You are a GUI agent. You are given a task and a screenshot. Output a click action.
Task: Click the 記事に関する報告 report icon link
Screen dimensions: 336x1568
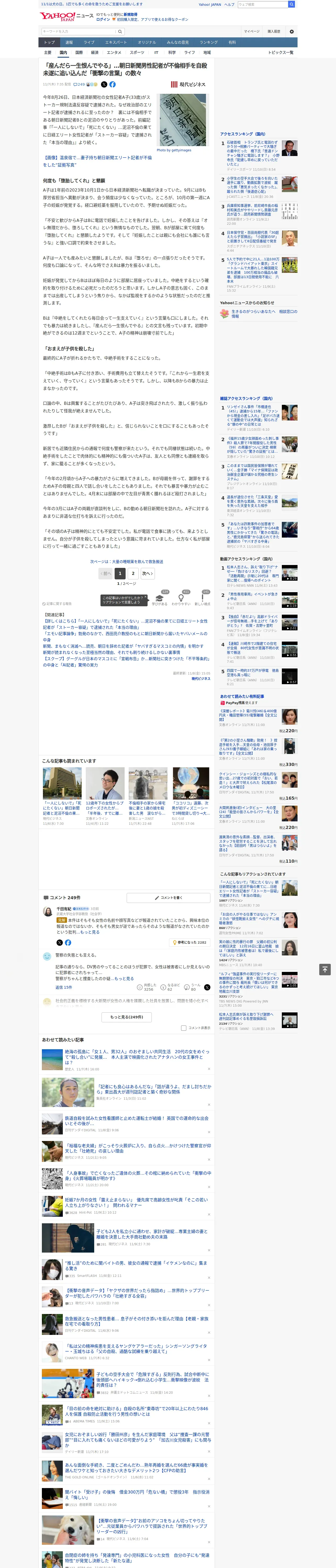tap(57, 604)
